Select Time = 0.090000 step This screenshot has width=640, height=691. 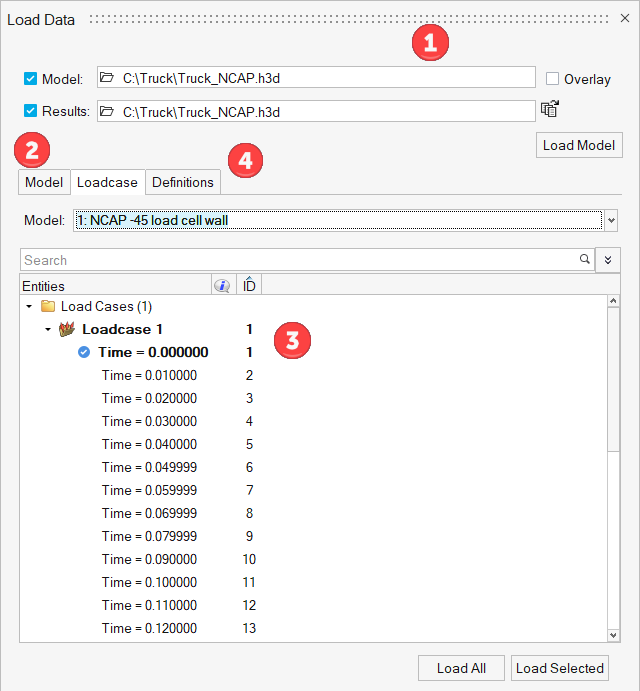[149, 559]
